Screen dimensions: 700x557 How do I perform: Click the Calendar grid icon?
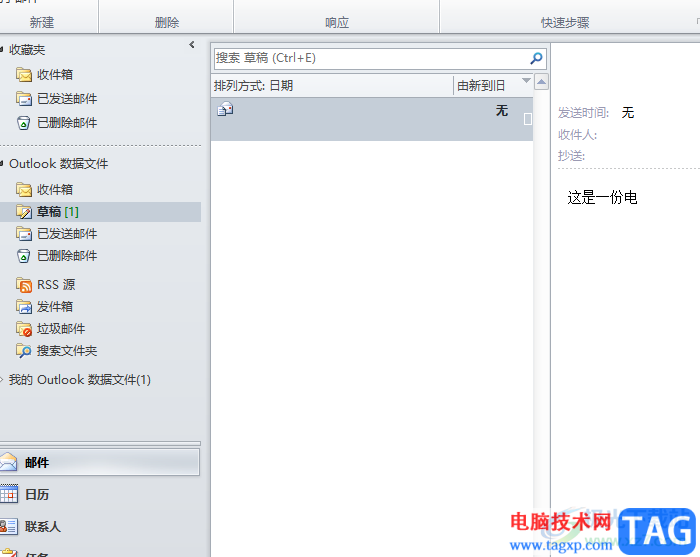point(9,494)
